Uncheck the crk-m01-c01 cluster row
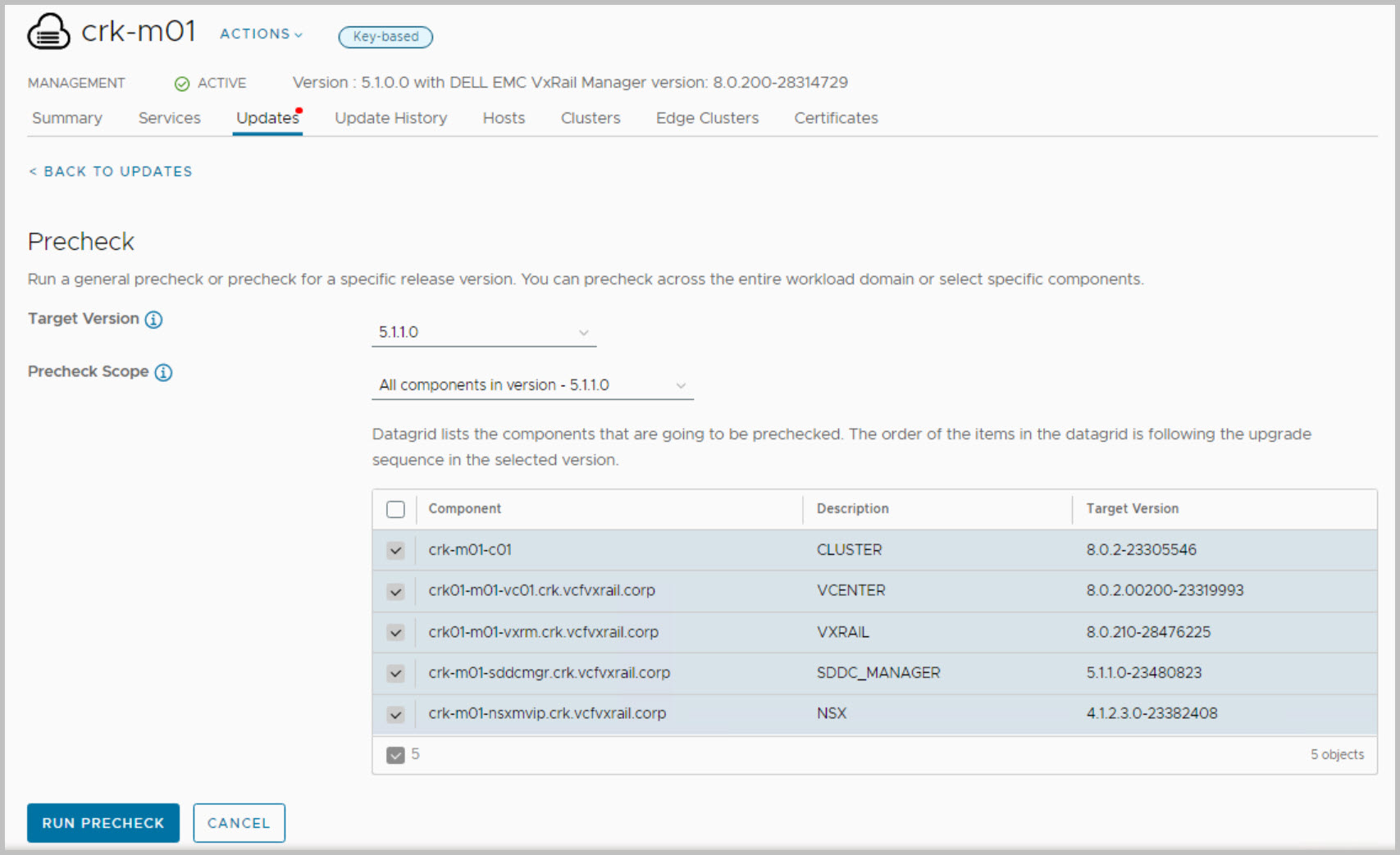Screen dimensions: 1400x855 coord(395,550)
